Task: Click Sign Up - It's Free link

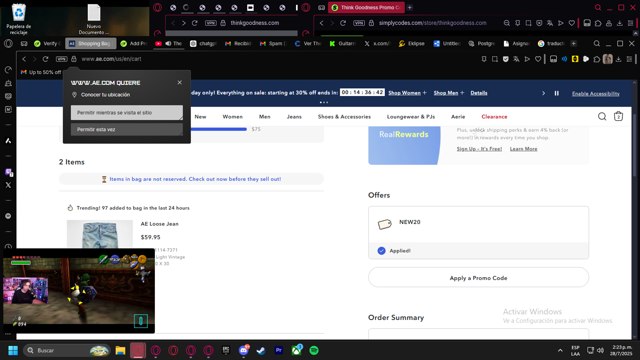Action: [479, 149]
